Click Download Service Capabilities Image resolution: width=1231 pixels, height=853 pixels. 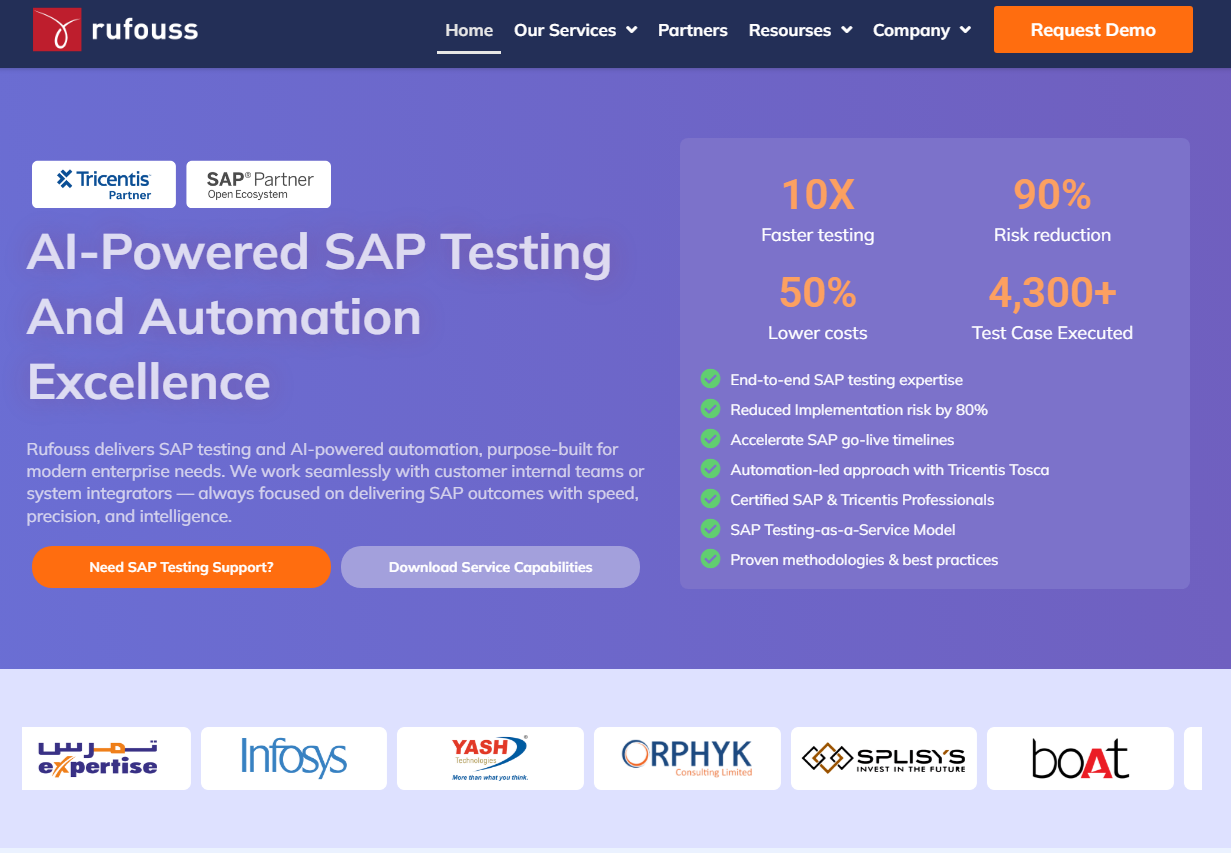pos(490,567)
